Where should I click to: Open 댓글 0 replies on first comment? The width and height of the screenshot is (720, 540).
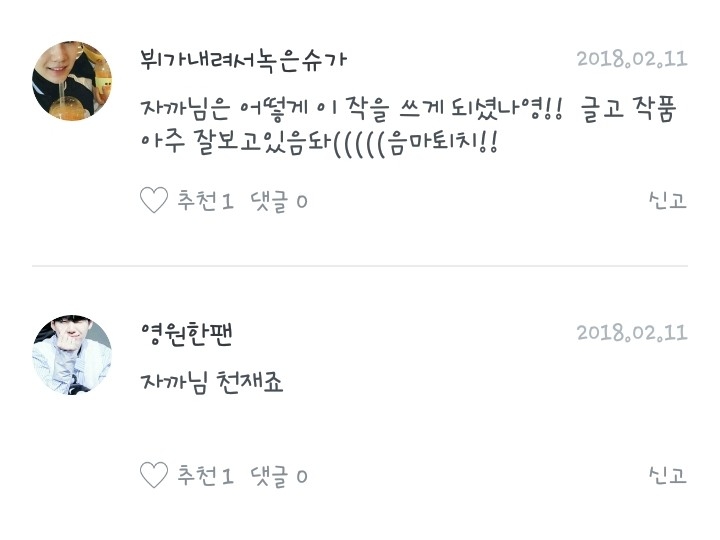(279, 201)
